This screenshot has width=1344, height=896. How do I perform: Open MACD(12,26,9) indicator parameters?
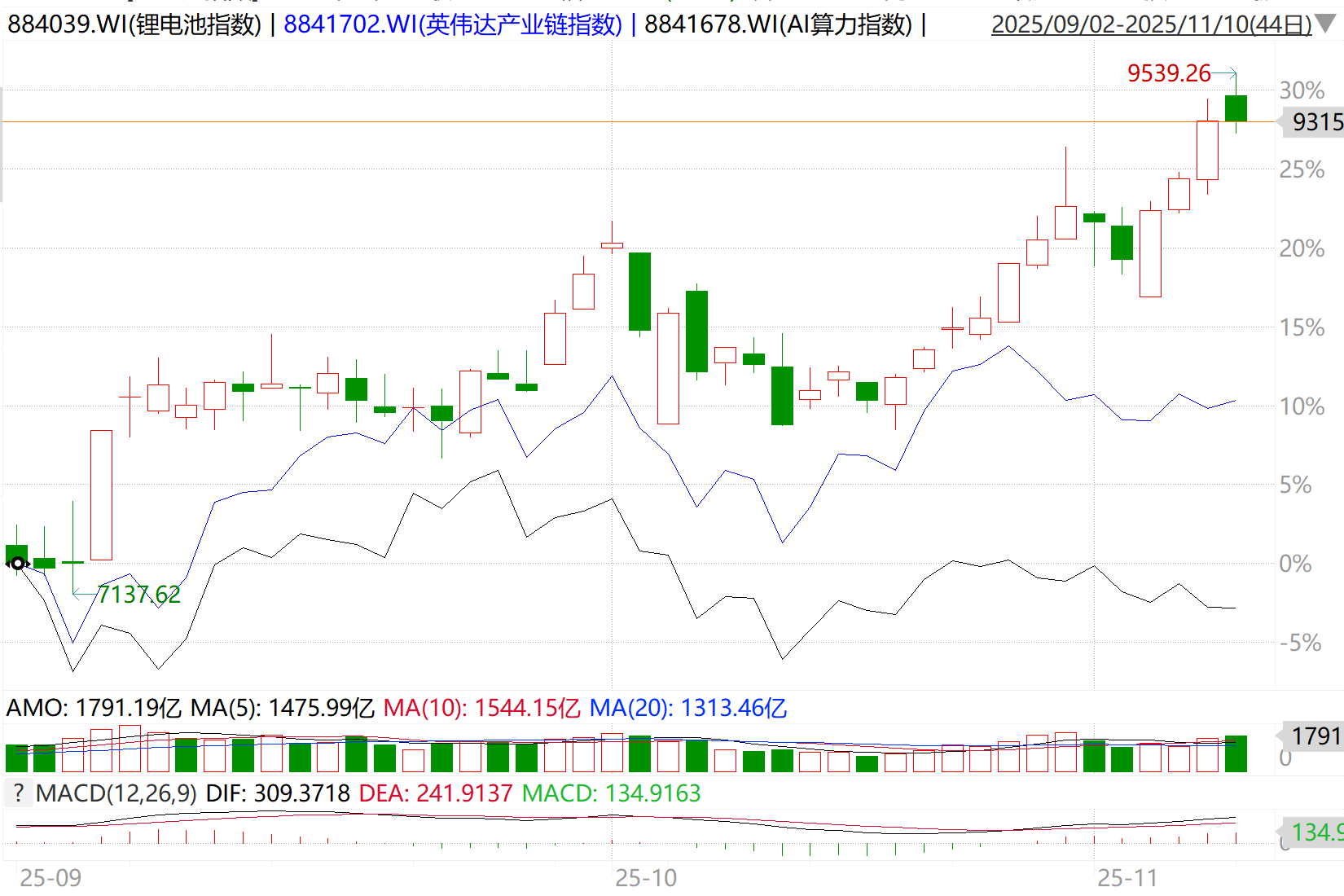pos(116,793)
